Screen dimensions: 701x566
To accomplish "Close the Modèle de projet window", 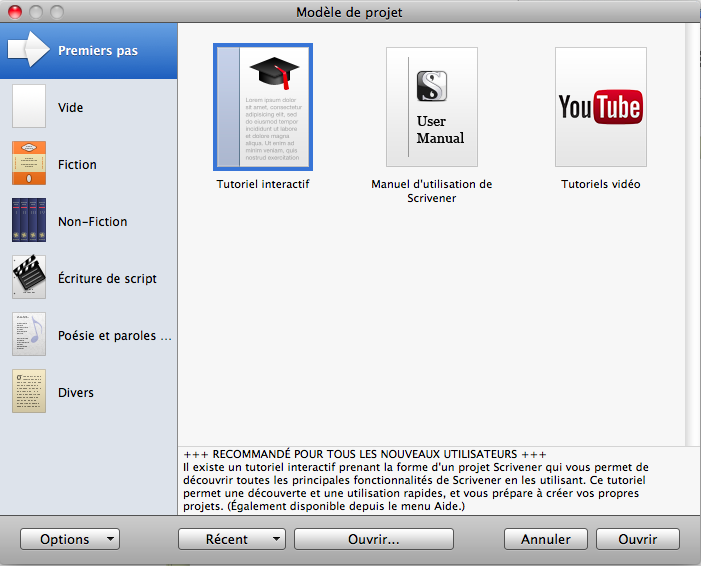I will click(15, 11).
